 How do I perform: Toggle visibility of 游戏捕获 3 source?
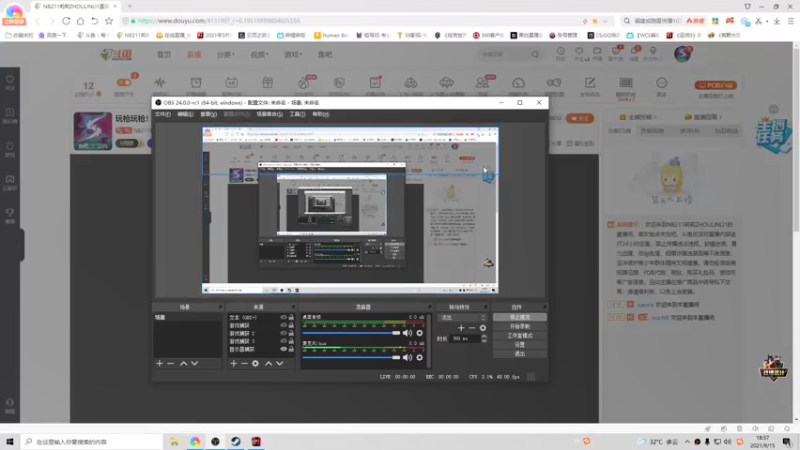tap(284, 341)
